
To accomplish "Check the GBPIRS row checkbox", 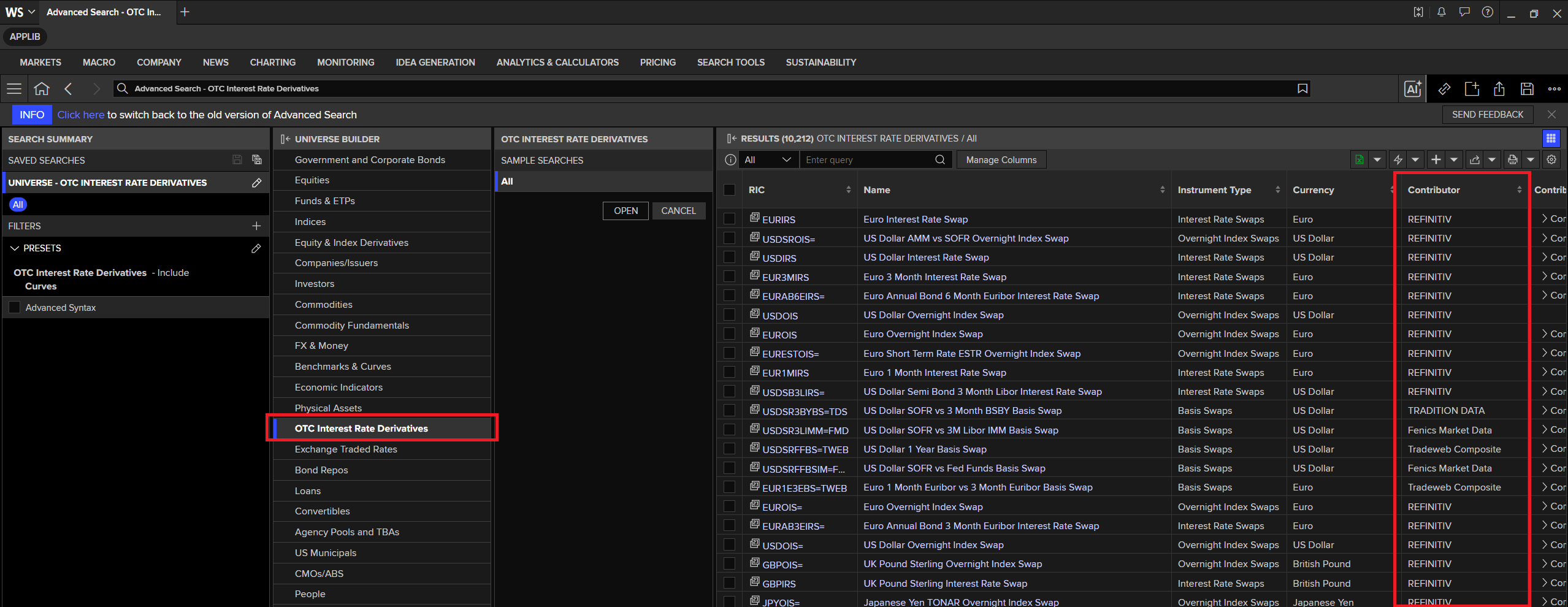I will (729, 583).
